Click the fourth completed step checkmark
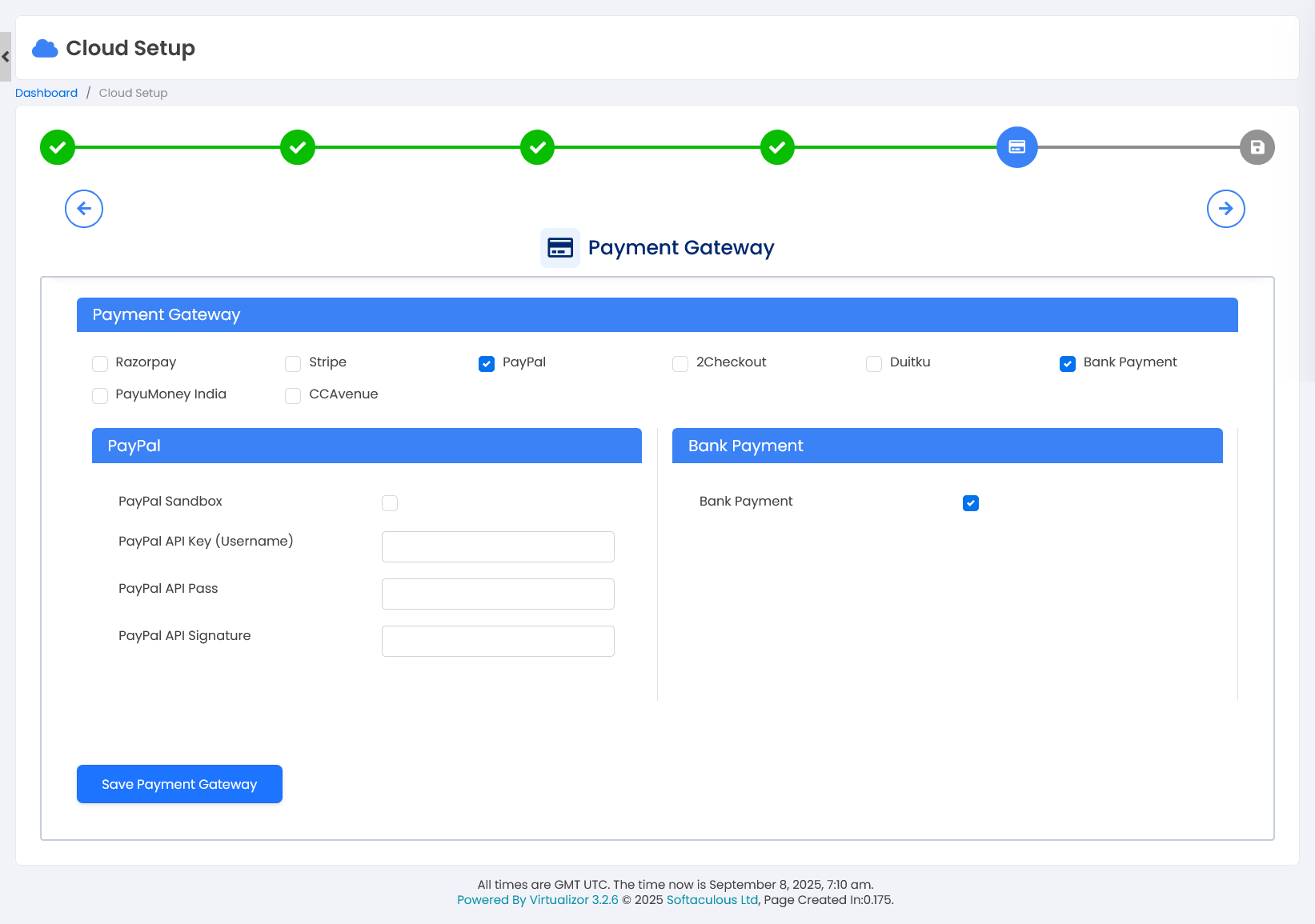 coord(777,147)
